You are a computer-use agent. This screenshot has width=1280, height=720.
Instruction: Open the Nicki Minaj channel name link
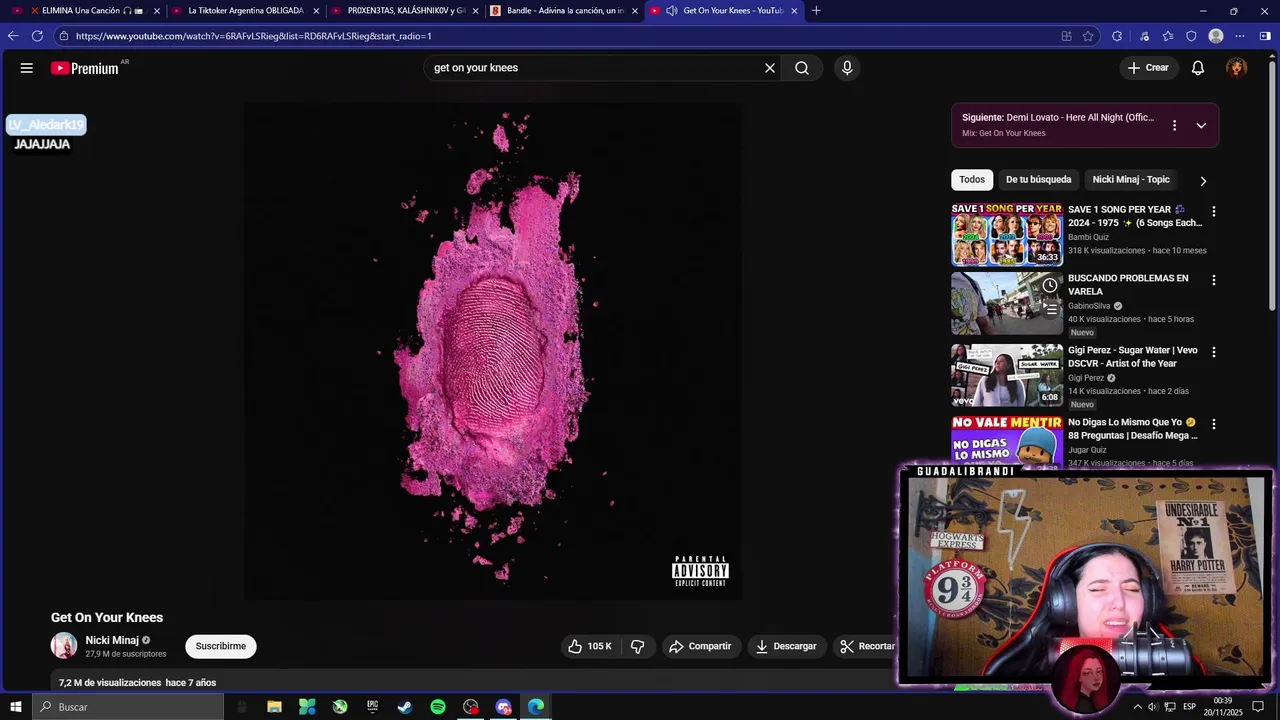coord(112,640)
